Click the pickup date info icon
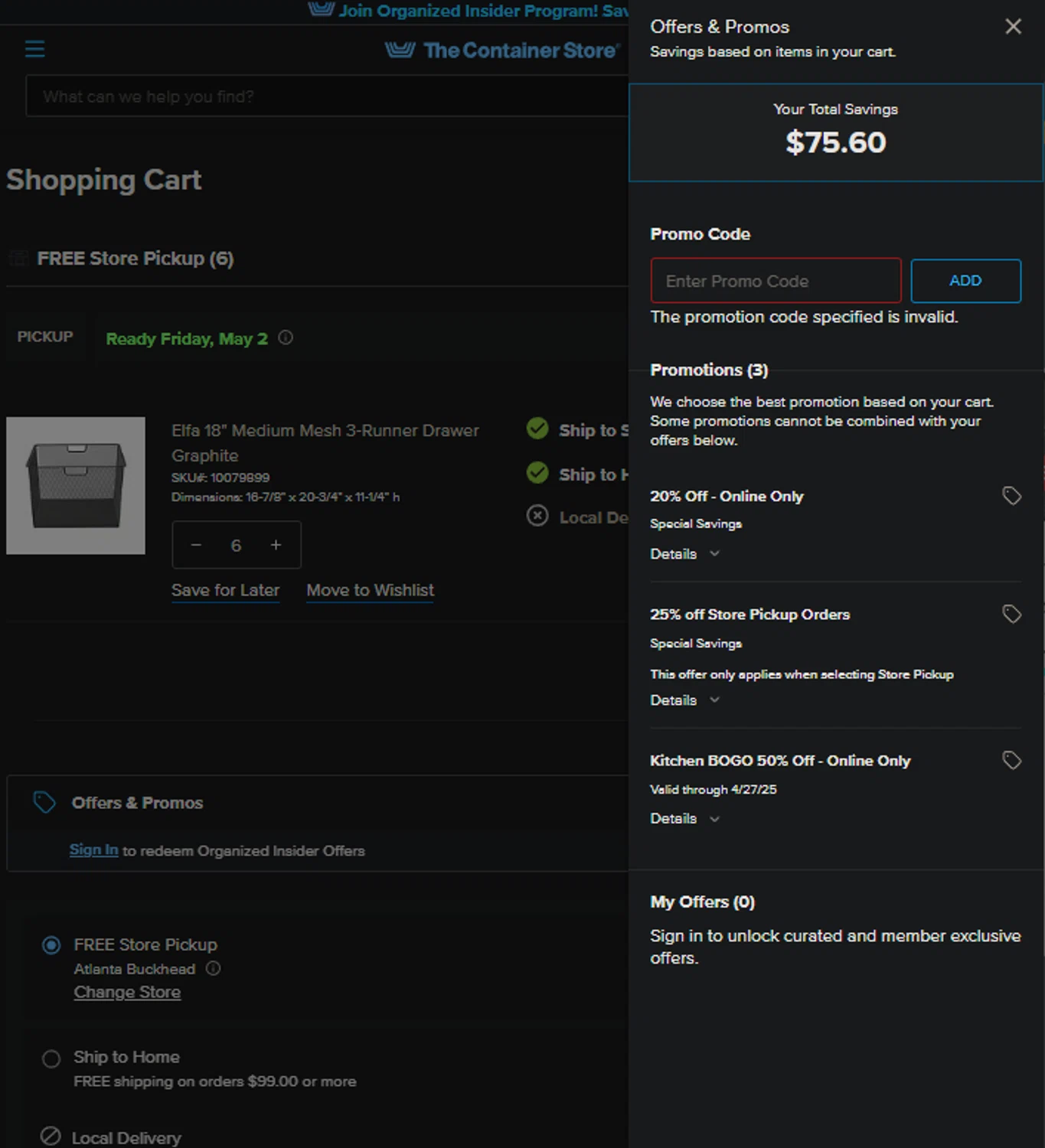Viewport: 1045px width, 1148px height. click(x=286, y=338)
